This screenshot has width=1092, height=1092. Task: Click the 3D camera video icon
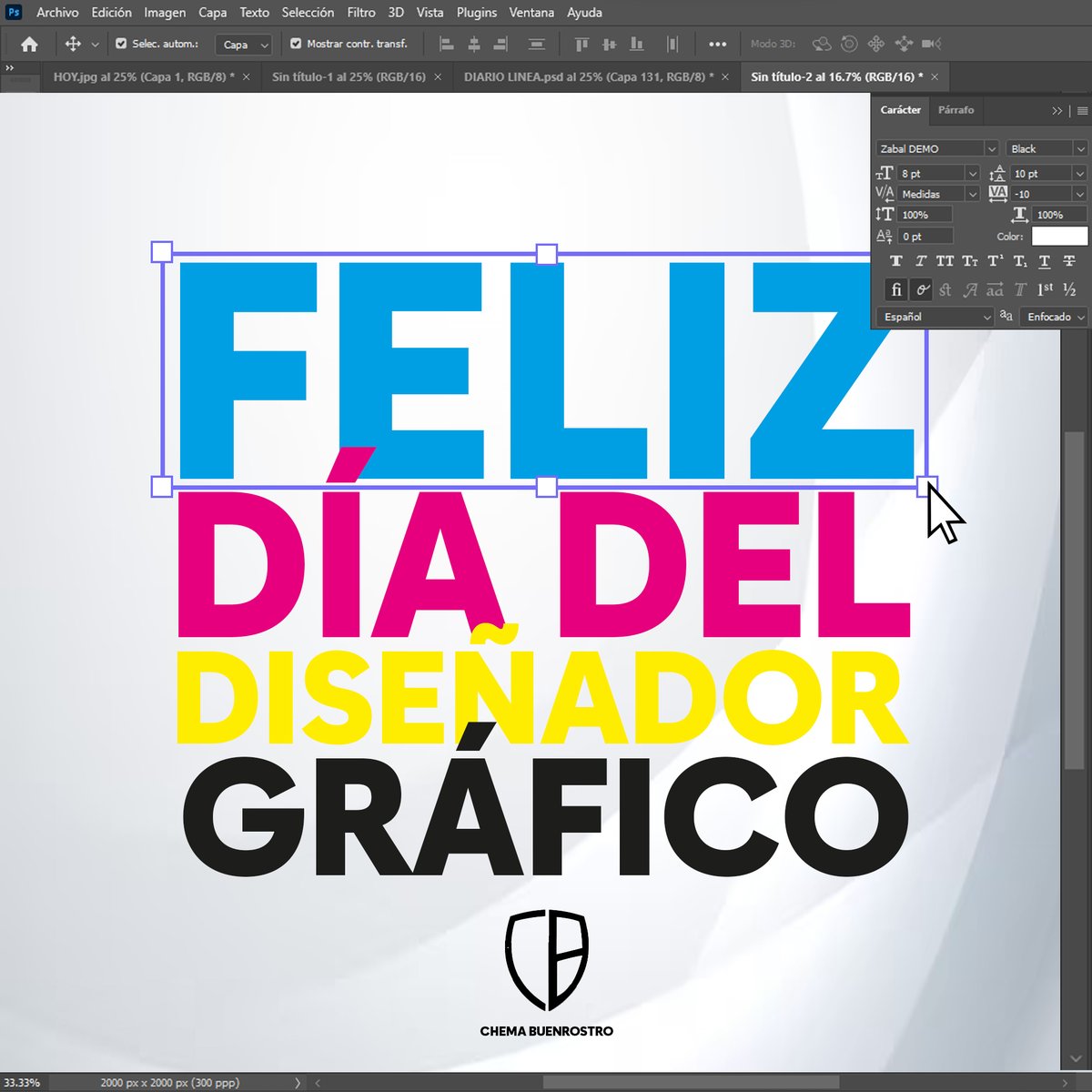931,44
